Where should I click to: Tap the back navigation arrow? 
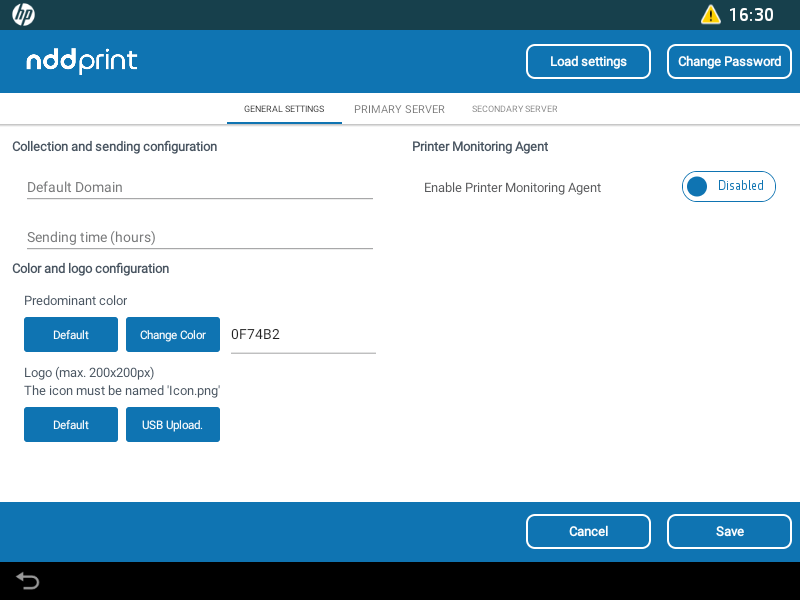click(x=27, y=580)
